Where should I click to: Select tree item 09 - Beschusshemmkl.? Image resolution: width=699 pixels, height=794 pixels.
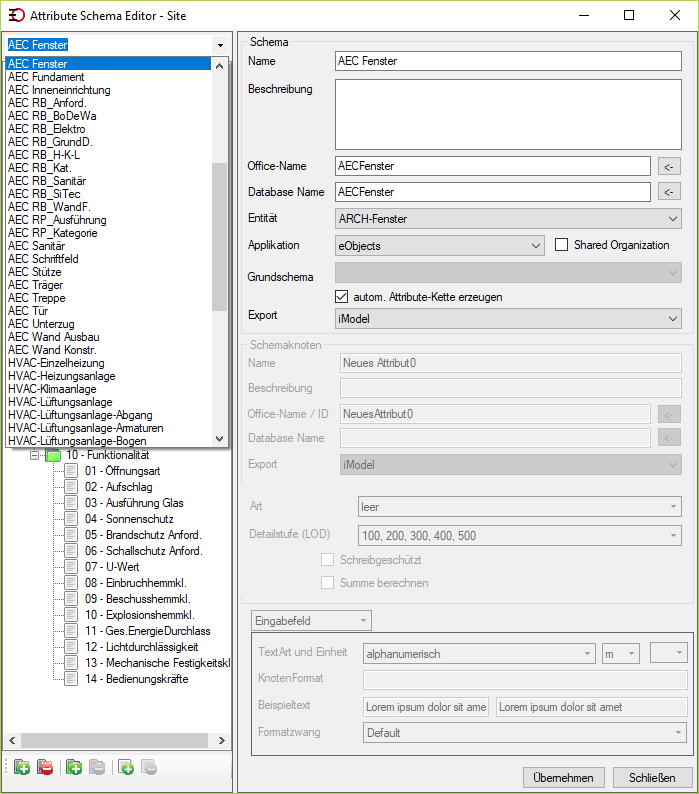[x=138, y=599]
